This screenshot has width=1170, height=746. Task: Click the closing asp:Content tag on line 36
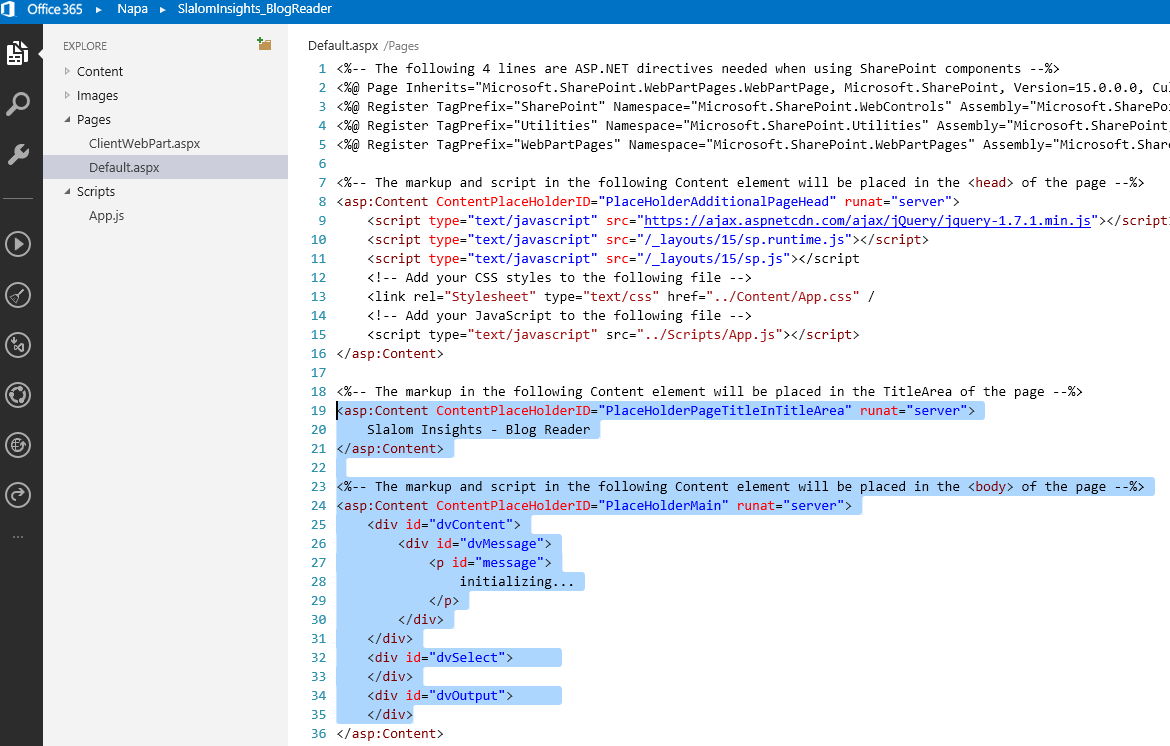[390, 734]
